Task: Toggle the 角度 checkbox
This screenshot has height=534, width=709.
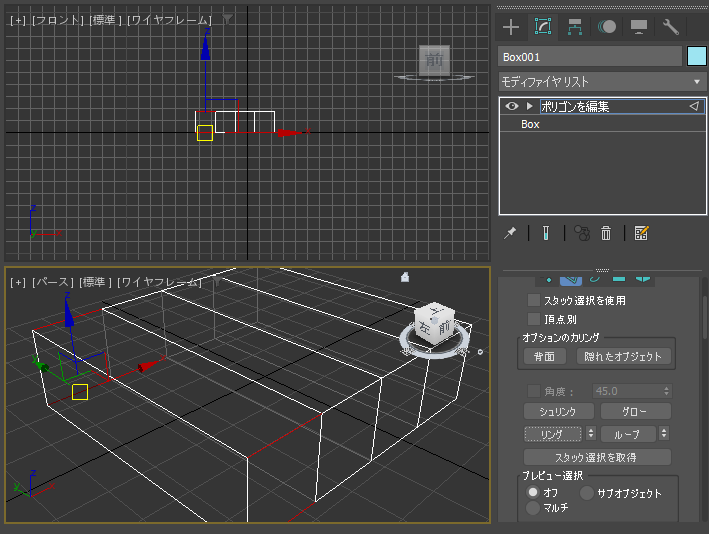Action: click(534, 391)
